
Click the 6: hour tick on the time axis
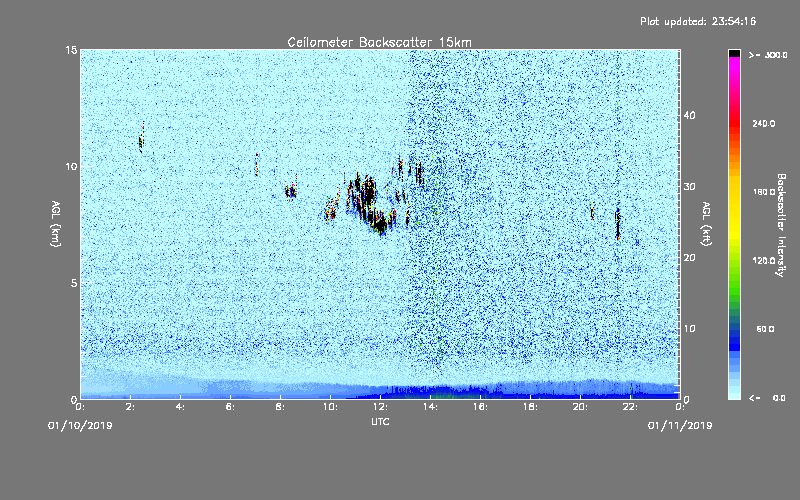click(231, 407)
